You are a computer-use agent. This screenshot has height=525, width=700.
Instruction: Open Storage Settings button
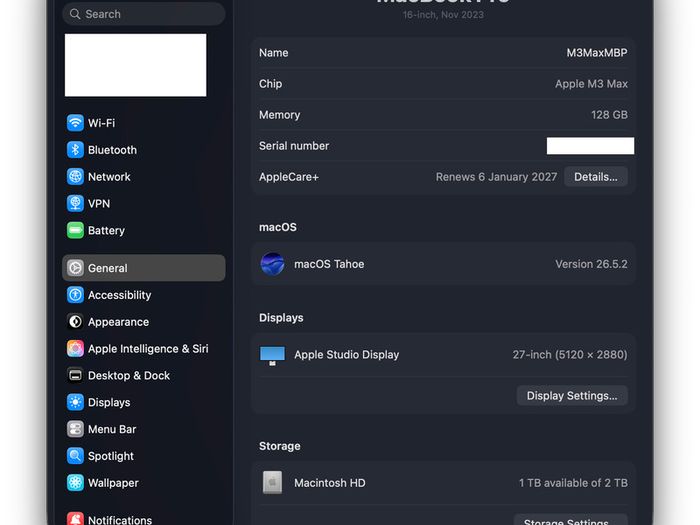point(570,520)
